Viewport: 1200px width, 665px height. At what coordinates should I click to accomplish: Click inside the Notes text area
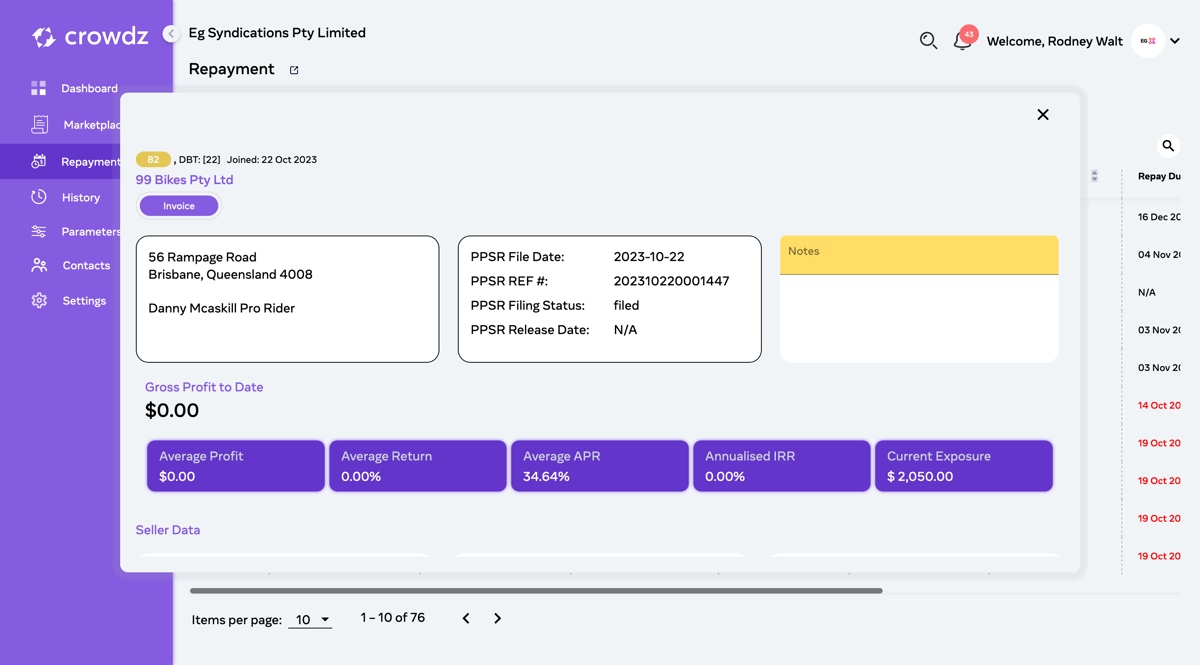(x=919, y=318)
